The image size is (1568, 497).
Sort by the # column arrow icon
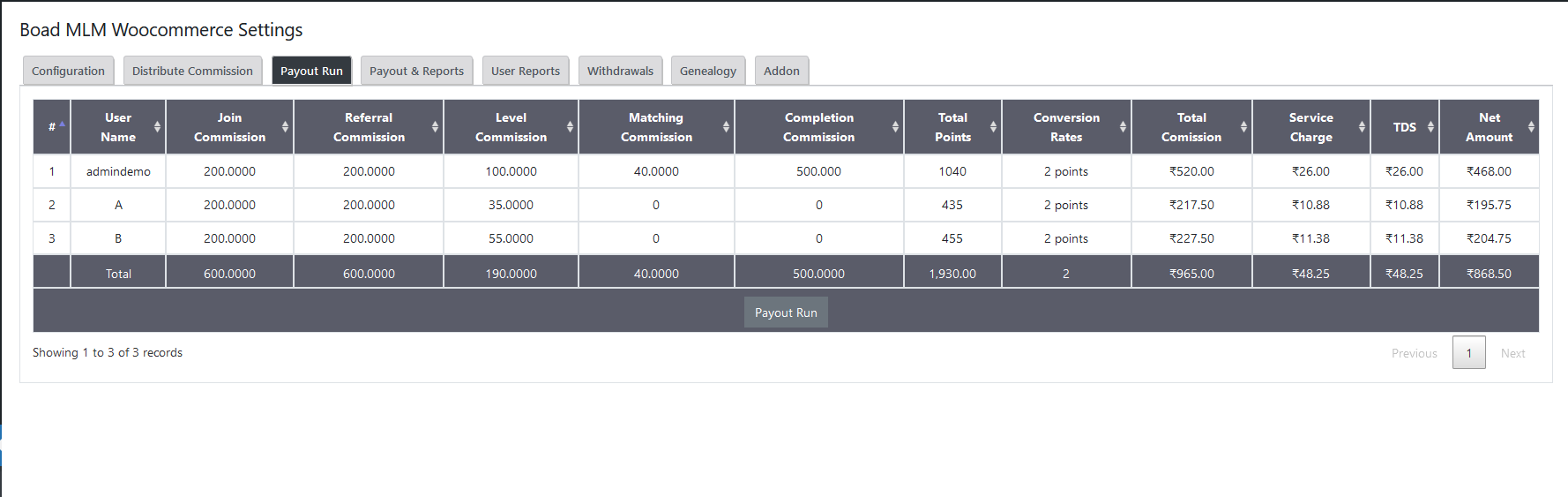coord(62,124)
